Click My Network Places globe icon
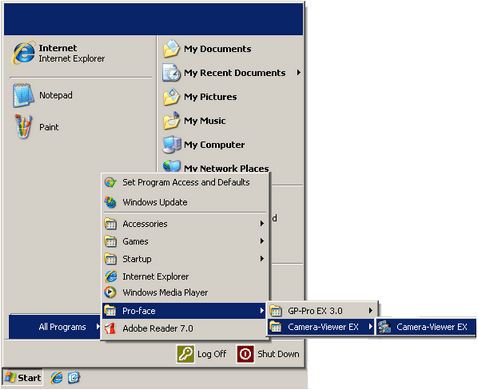 point(172,166)
